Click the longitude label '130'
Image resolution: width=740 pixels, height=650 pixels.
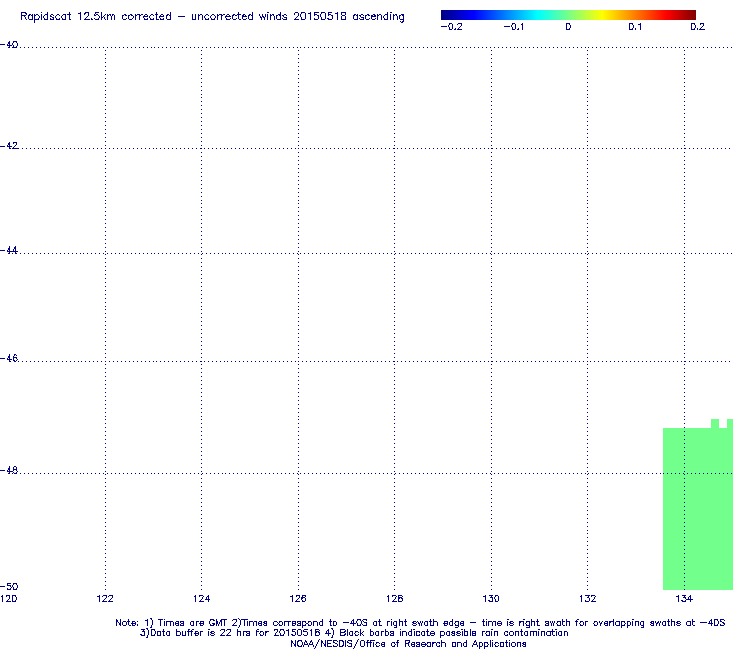pos(491,599)
